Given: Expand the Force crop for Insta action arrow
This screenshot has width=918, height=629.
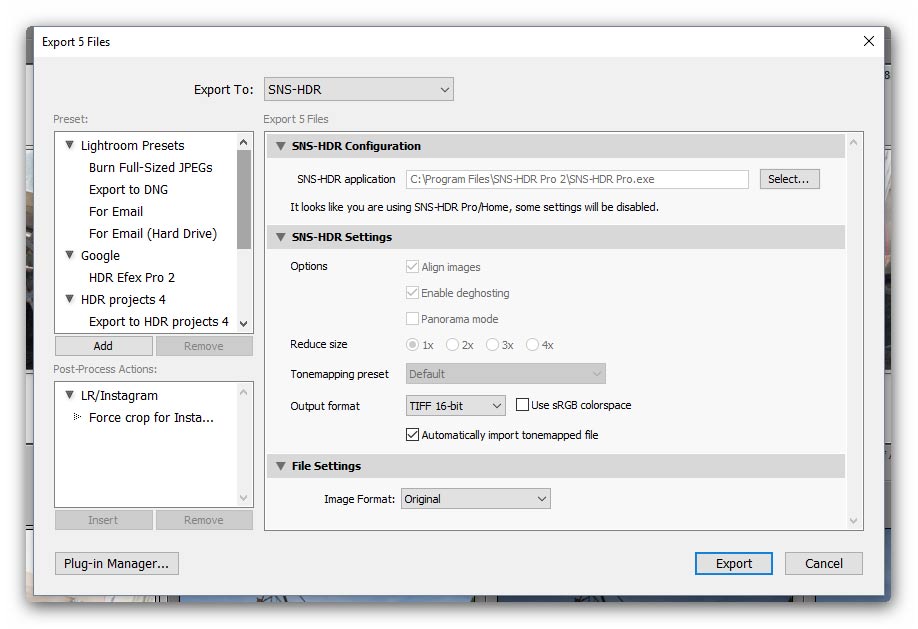Looking at the screenshot, I should point(77,416).
